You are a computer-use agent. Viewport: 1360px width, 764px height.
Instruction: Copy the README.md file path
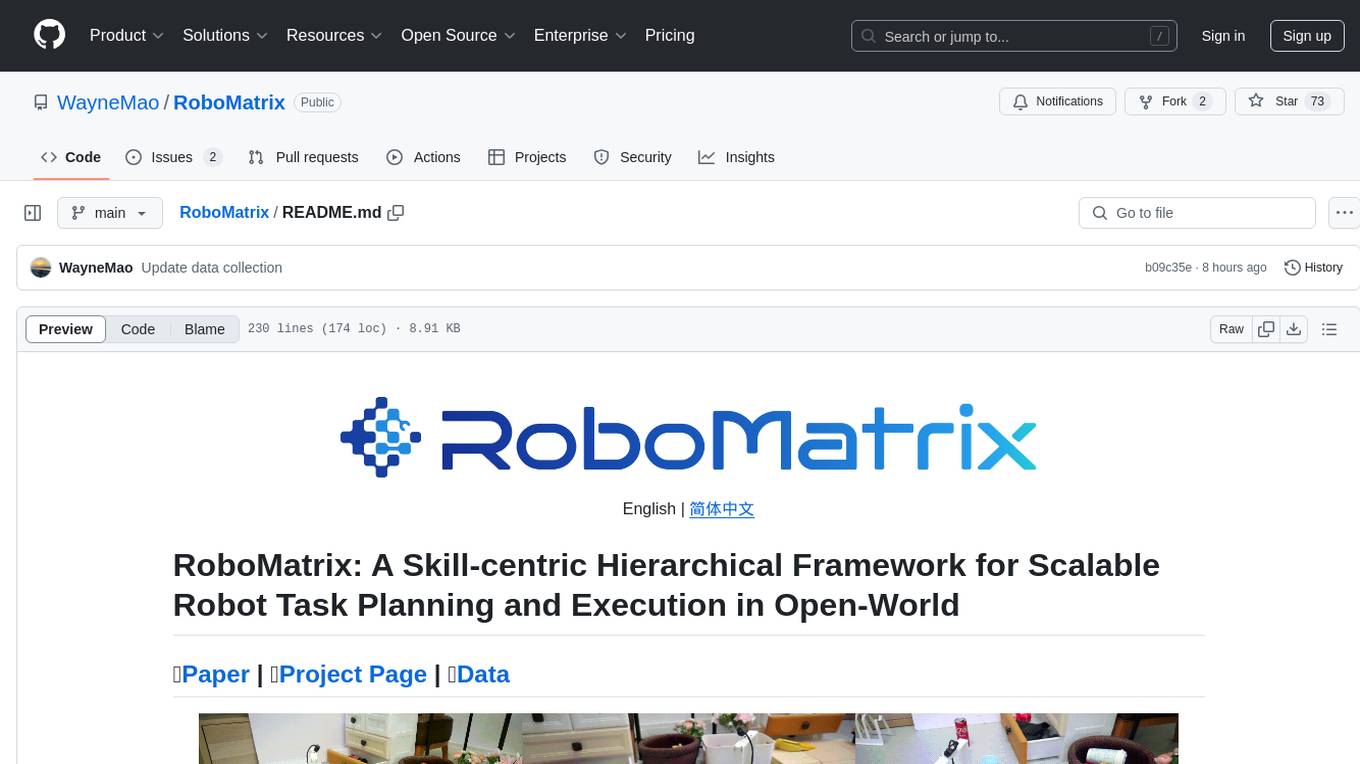[396, 213]
